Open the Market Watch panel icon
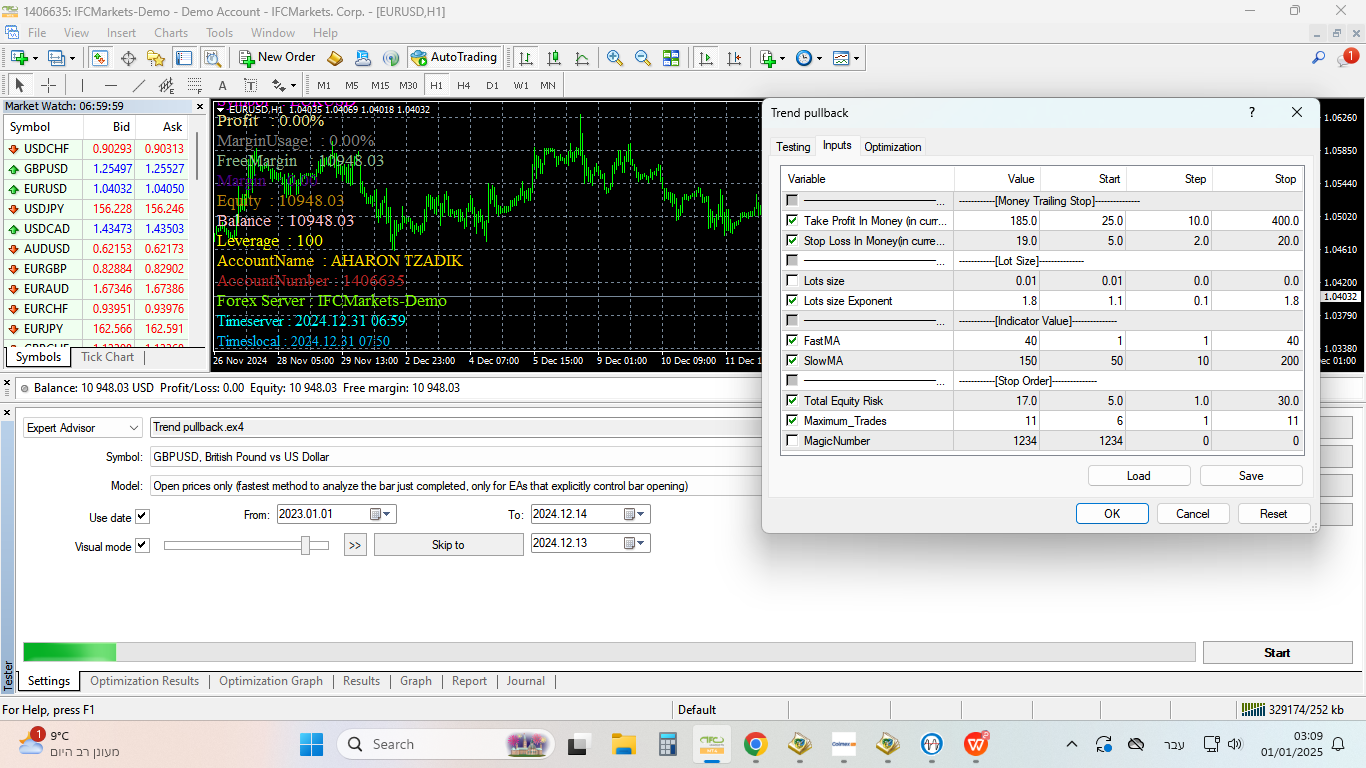This screenshot has height=768, width=1366. [100, 58]
